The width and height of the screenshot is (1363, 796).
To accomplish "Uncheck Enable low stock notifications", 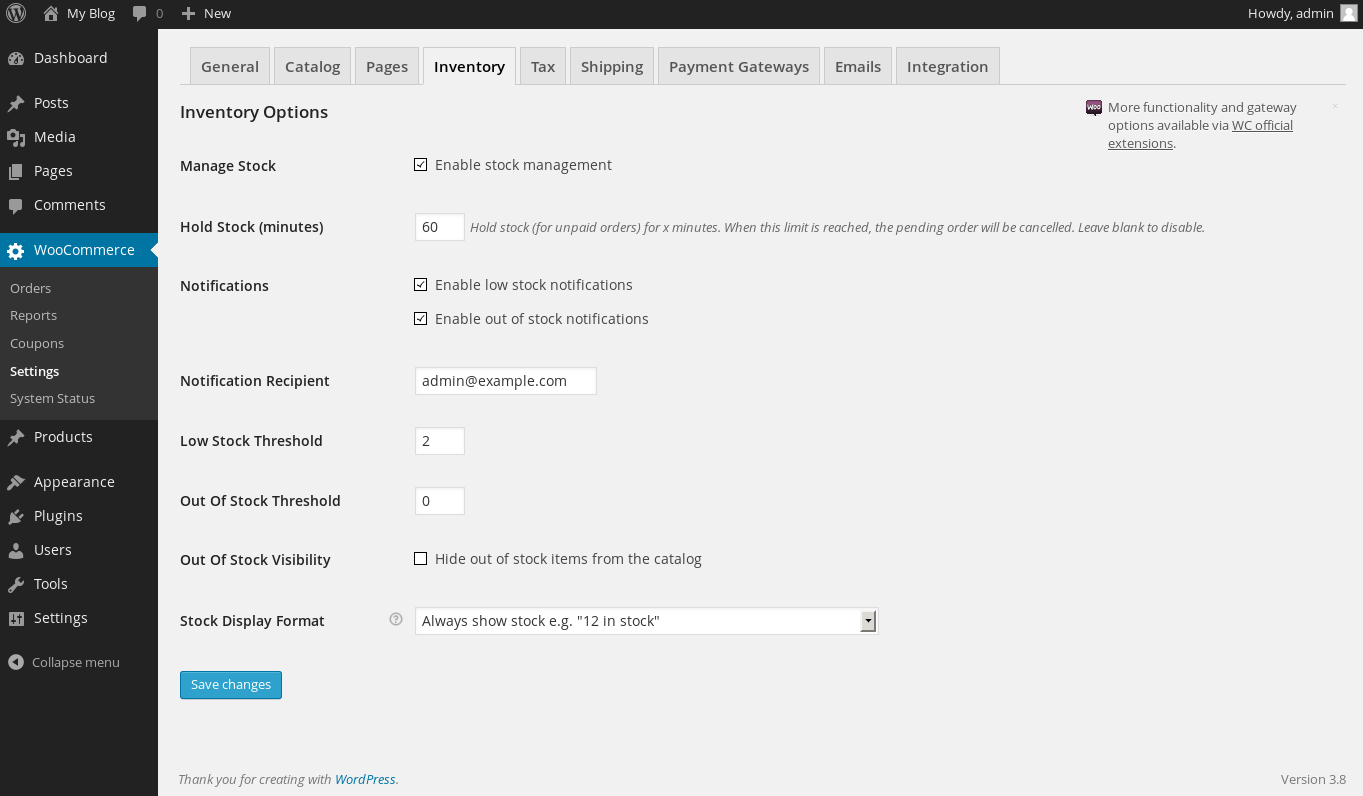I will pyautogui.click(x=421, y=285).
